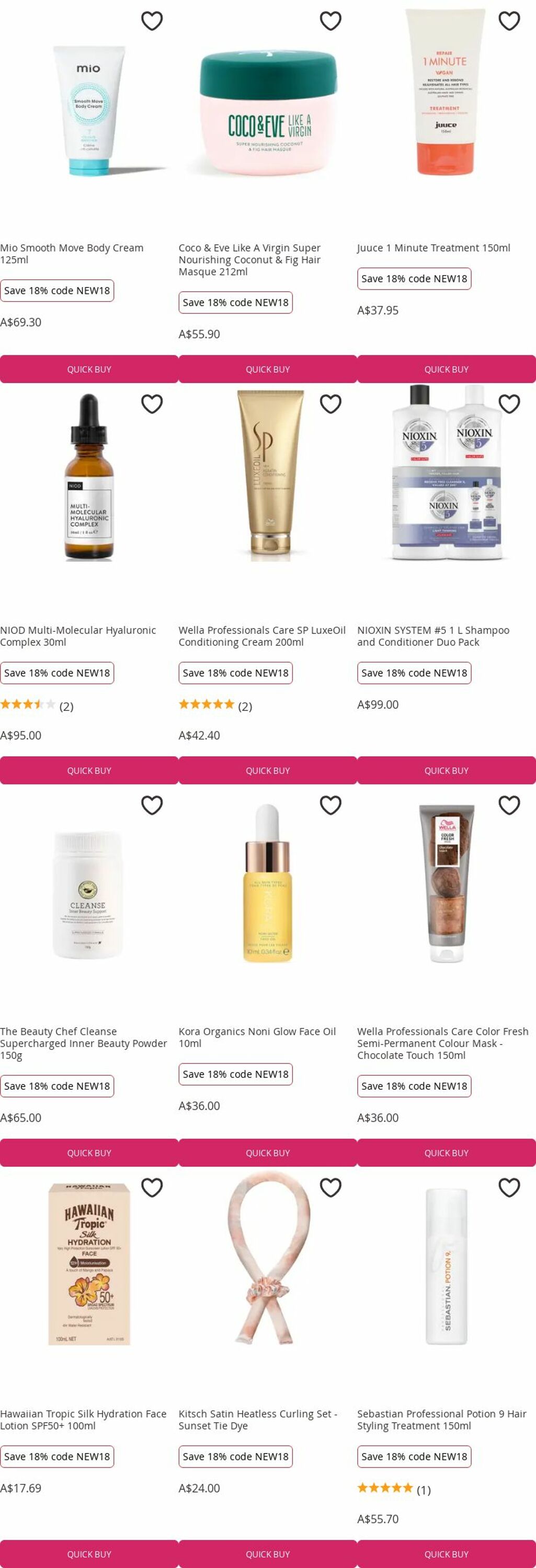536x1568 pixels.
Task: Quick buy the NIOXIN System #5 duo pack
Action: click(x=447, y=770)
